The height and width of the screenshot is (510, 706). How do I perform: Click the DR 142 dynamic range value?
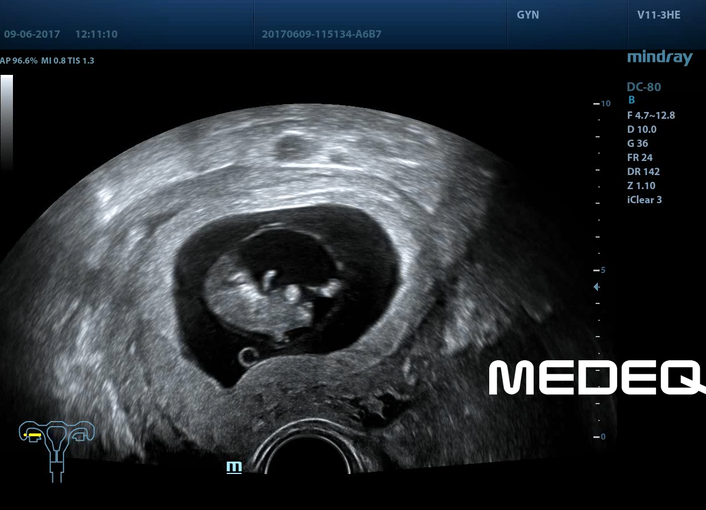pyautogui.click(x=642, y=172)
